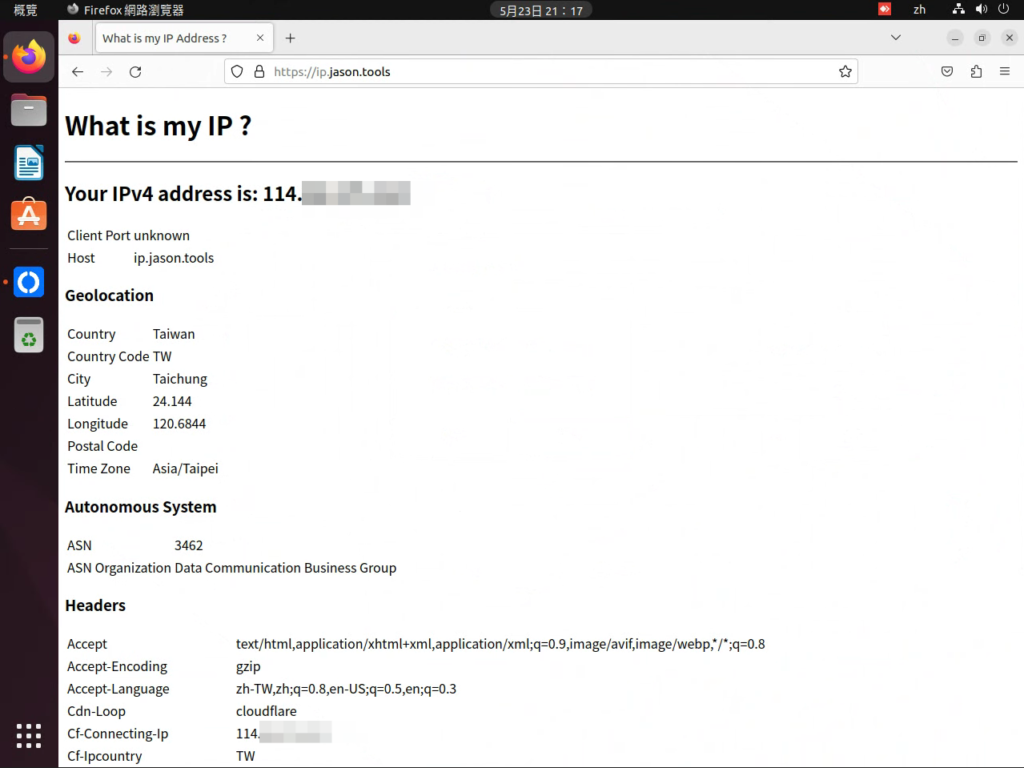The image size is (1024, 768).
Task: Launch Files from the Ubuntu dock
Action: pos(29,110)
